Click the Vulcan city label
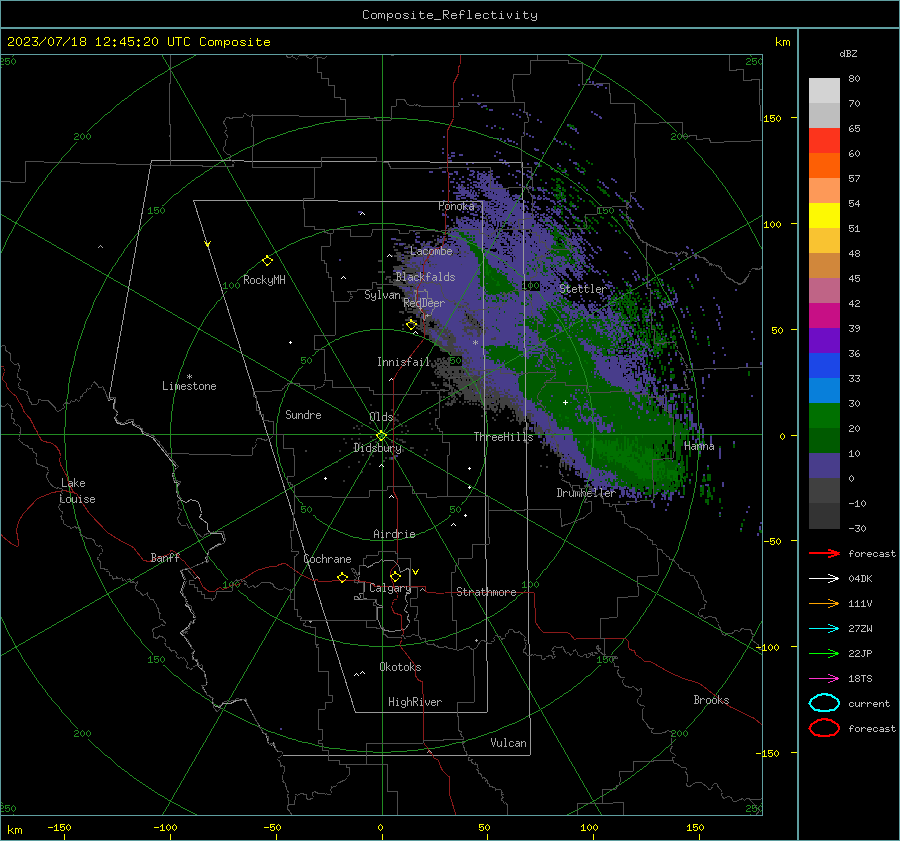900x841 pixels. (x=508, y=743)
